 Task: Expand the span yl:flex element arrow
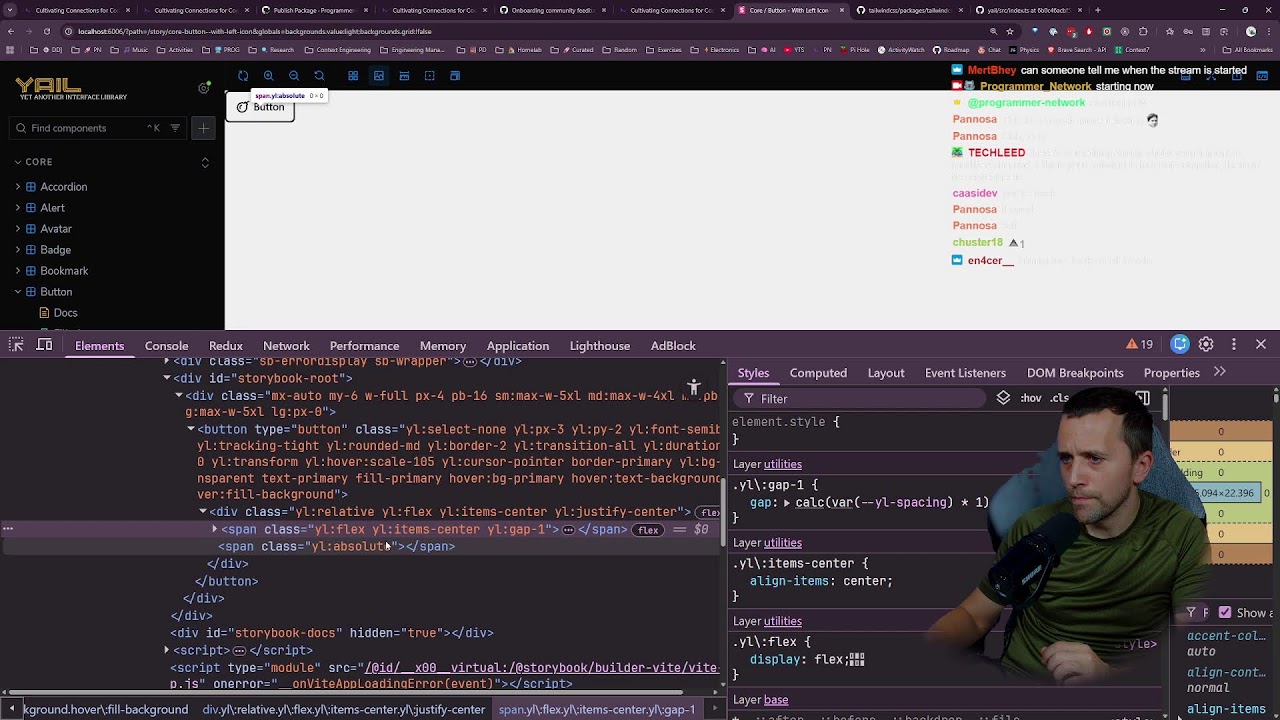[214, 530]
